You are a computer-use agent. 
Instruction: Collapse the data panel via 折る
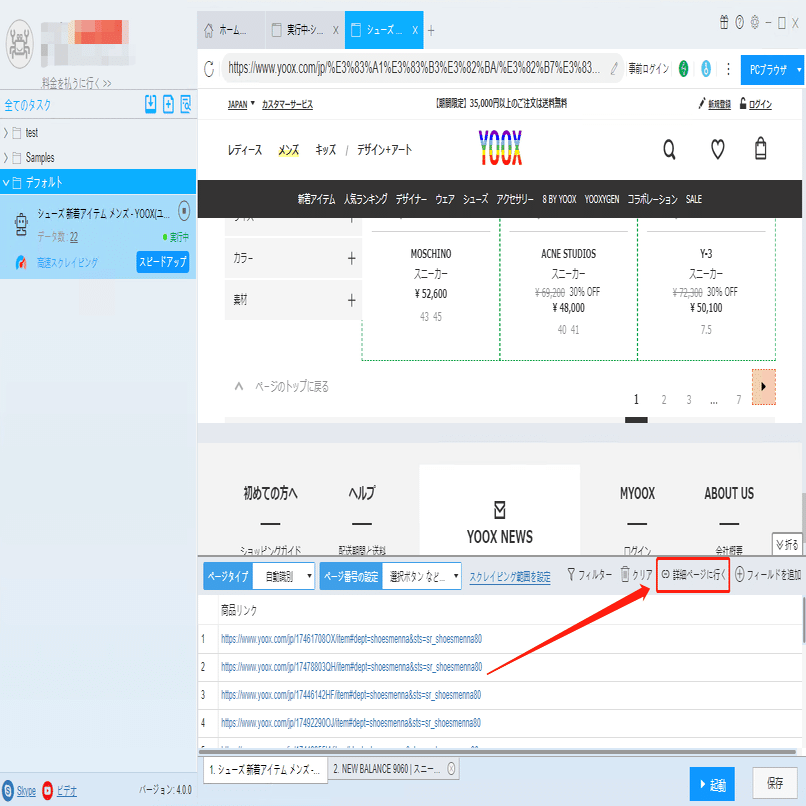786,545
